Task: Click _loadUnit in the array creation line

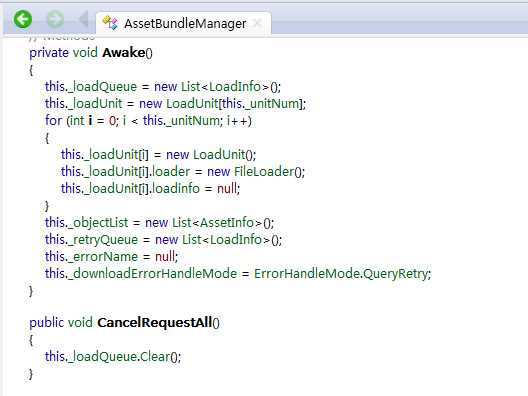Action: pyautogui.click(x=95, y=104)
